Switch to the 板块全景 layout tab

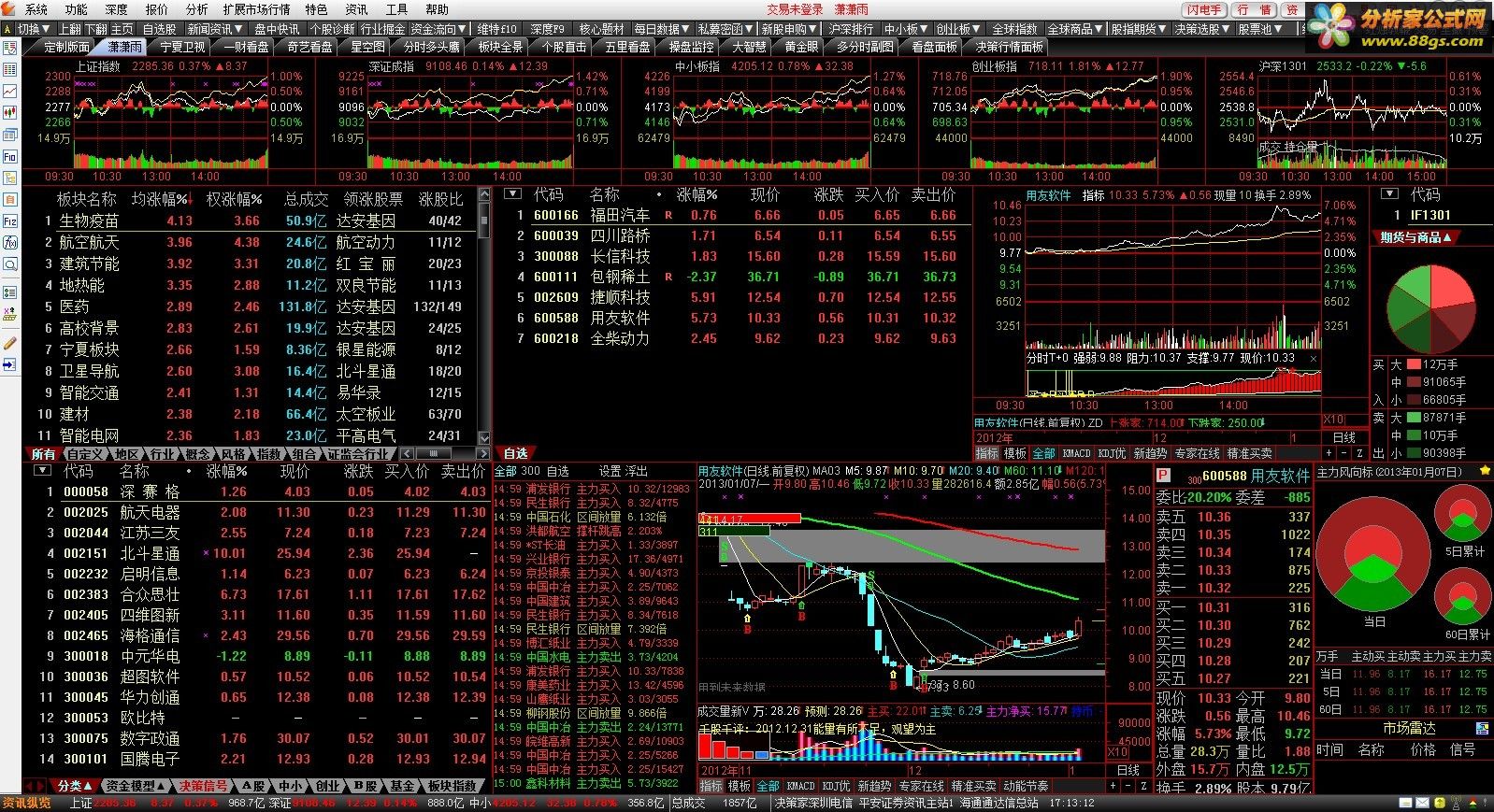500,47
